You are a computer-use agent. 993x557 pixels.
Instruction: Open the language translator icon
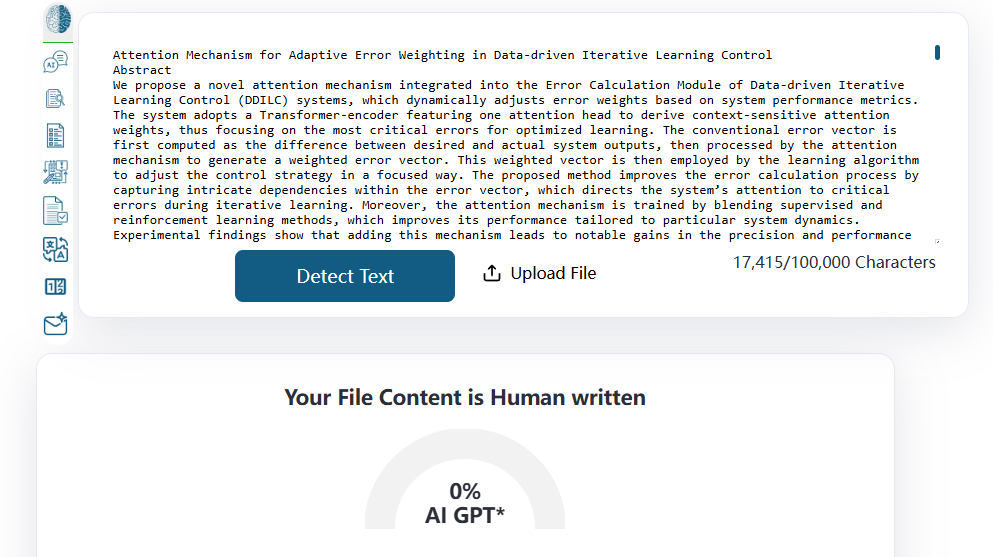coord(56,249)
